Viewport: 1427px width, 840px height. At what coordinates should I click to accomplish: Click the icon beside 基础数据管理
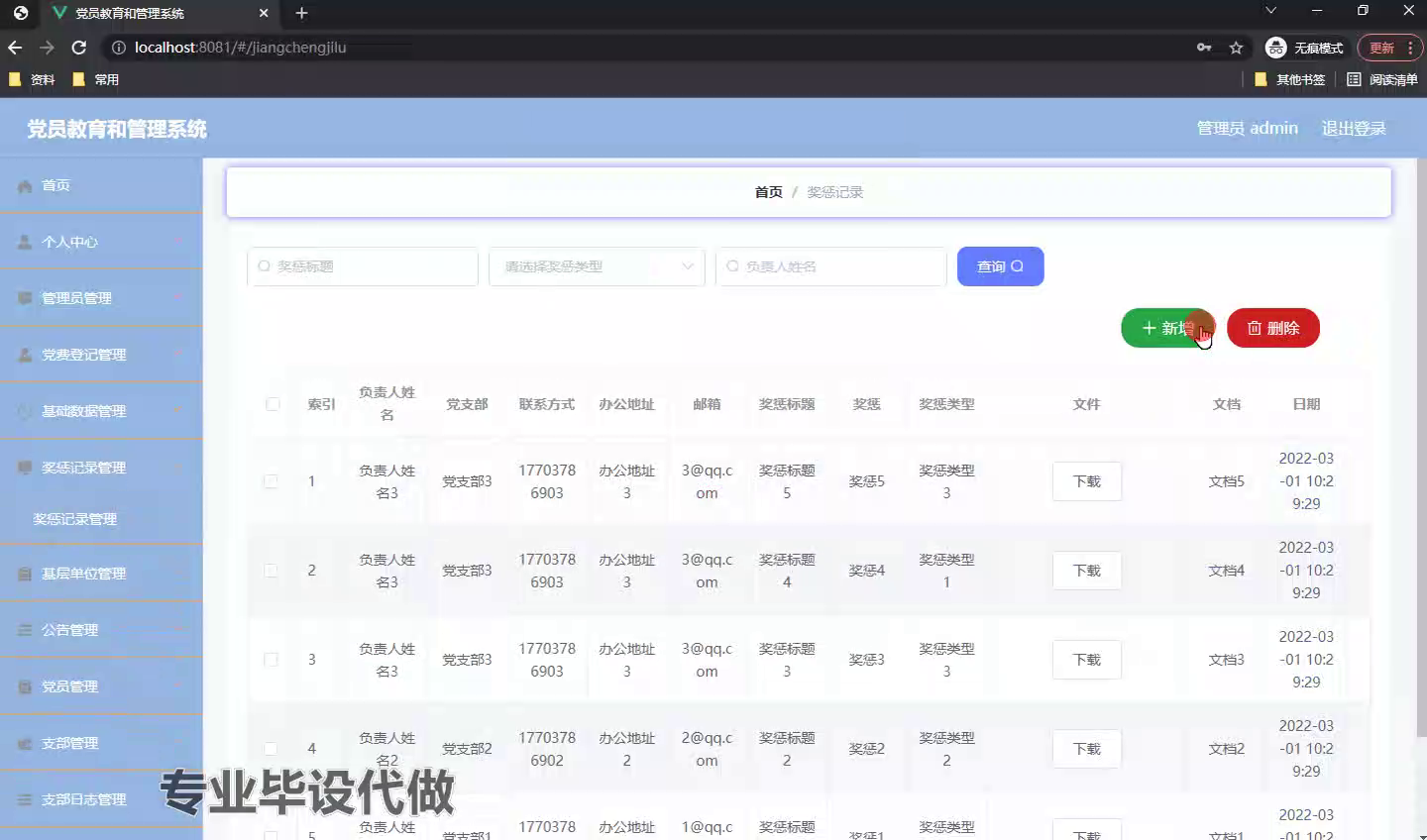tap(25, 411)
